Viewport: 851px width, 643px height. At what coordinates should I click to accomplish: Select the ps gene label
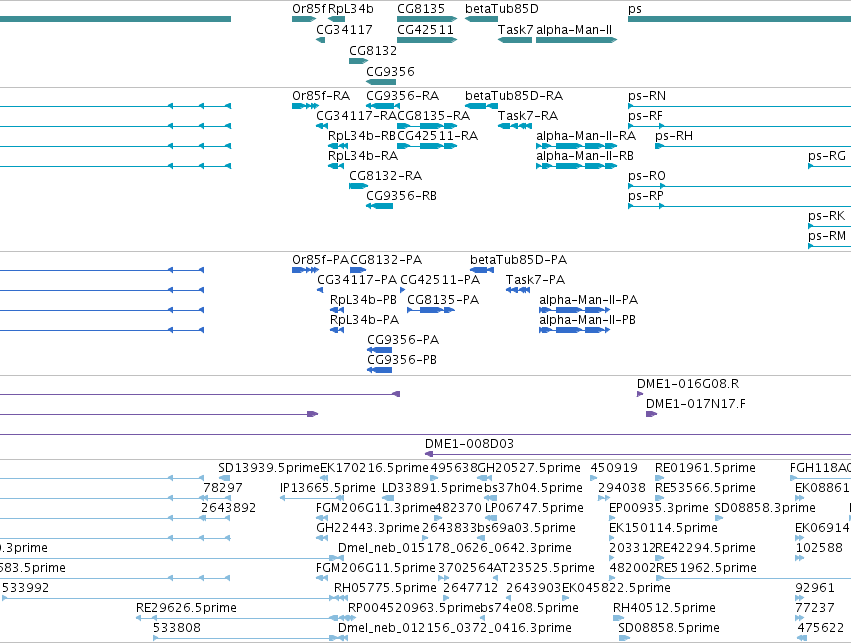[634, 9]
